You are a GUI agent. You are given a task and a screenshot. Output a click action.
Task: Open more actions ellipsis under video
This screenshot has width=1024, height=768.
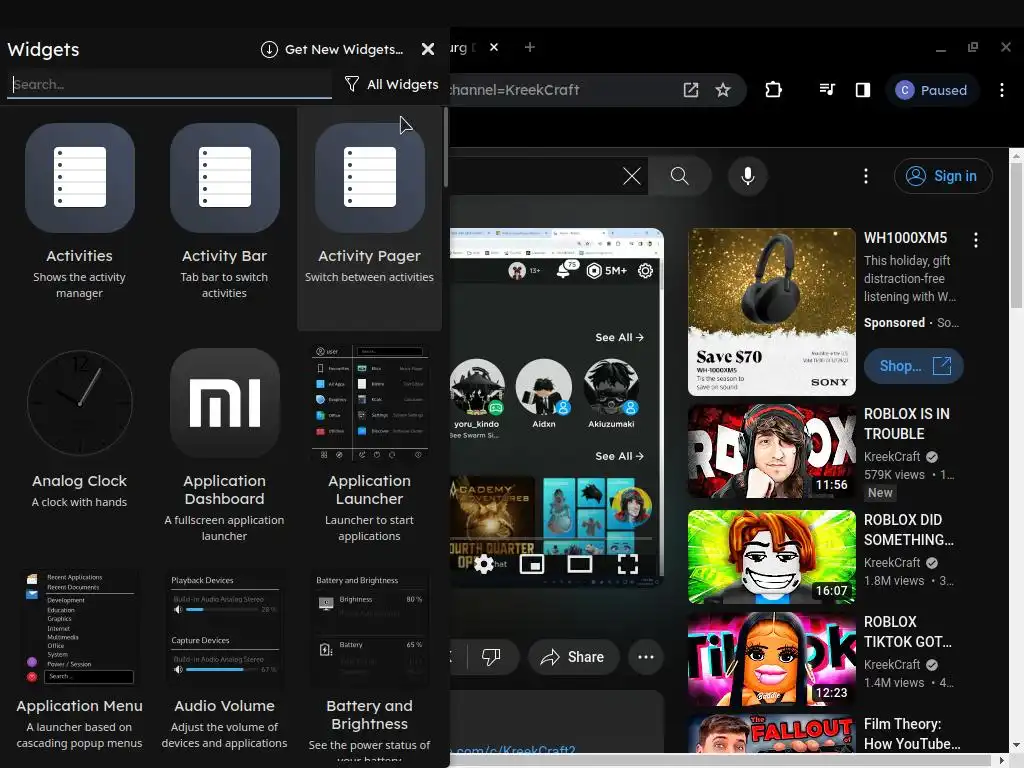[x=645, y=656]
